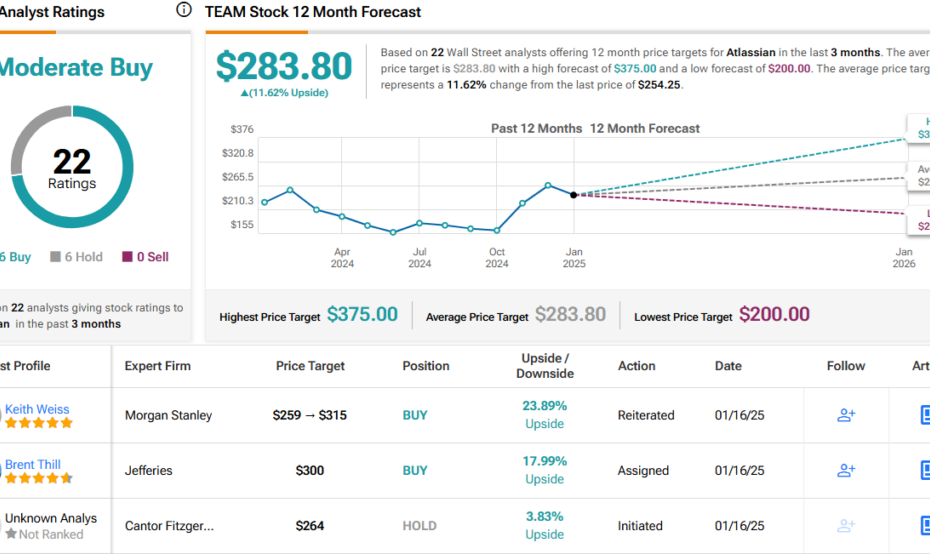
Task: Click the Oct 2024 axis label
Action: coord(496,257)
